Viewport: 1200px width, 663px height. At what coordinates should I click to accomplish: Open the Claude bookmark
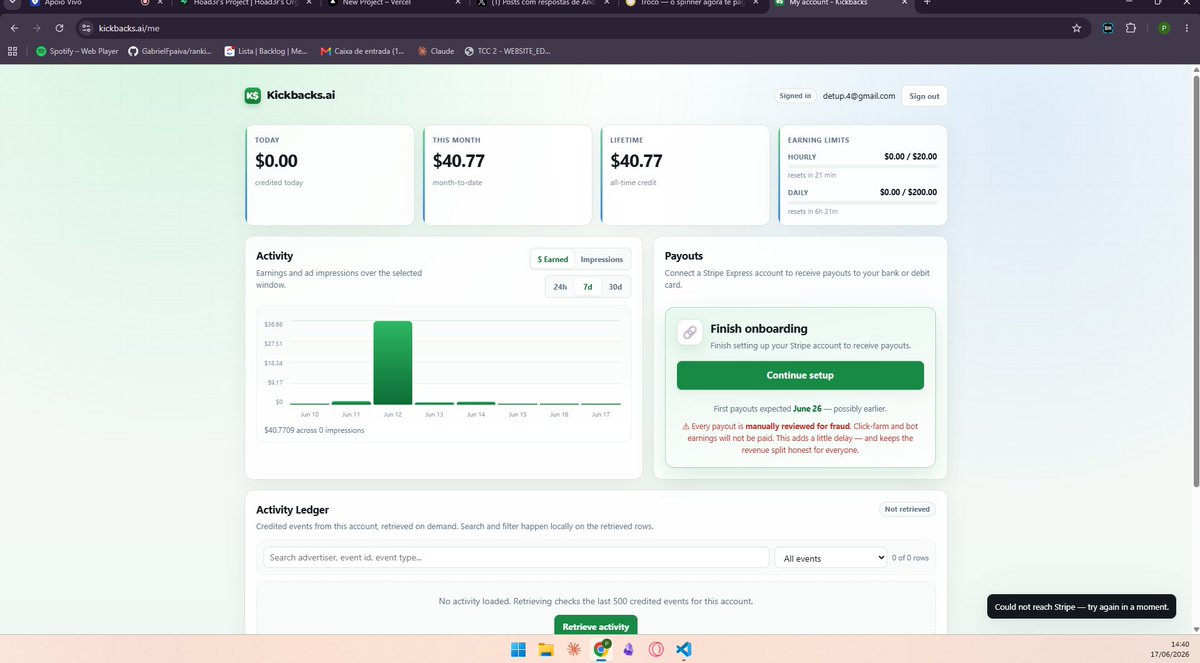click(437, 50)
